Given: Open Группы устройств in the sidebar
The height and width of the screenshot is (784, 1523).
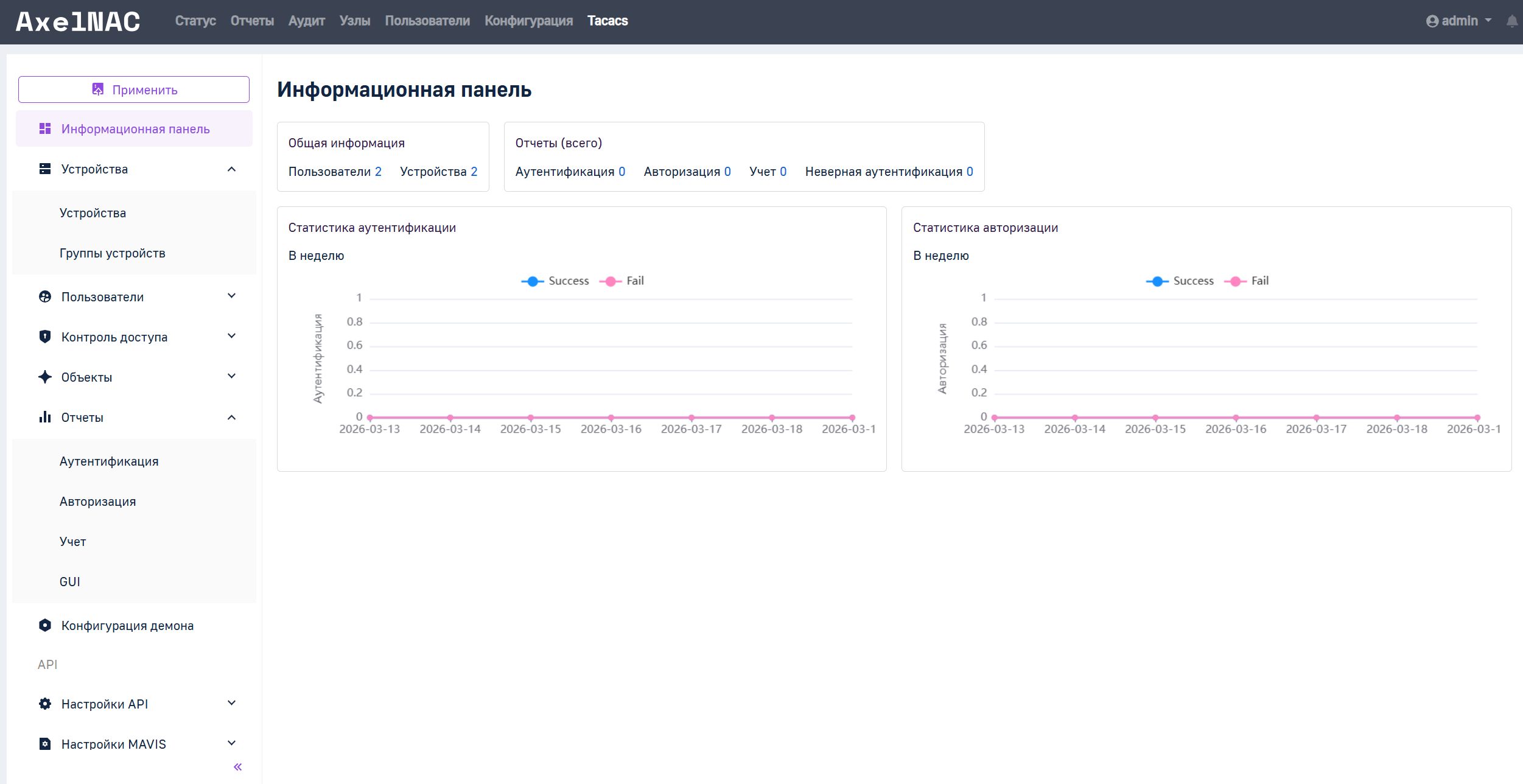Looking at the screenshot, I should pos(112,253).
